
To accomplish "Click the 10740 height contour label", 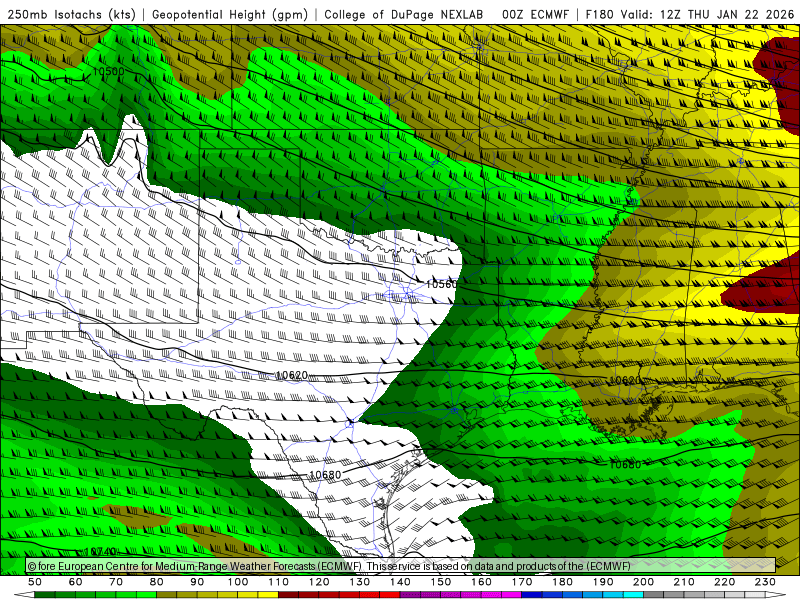I will point(100,552).
